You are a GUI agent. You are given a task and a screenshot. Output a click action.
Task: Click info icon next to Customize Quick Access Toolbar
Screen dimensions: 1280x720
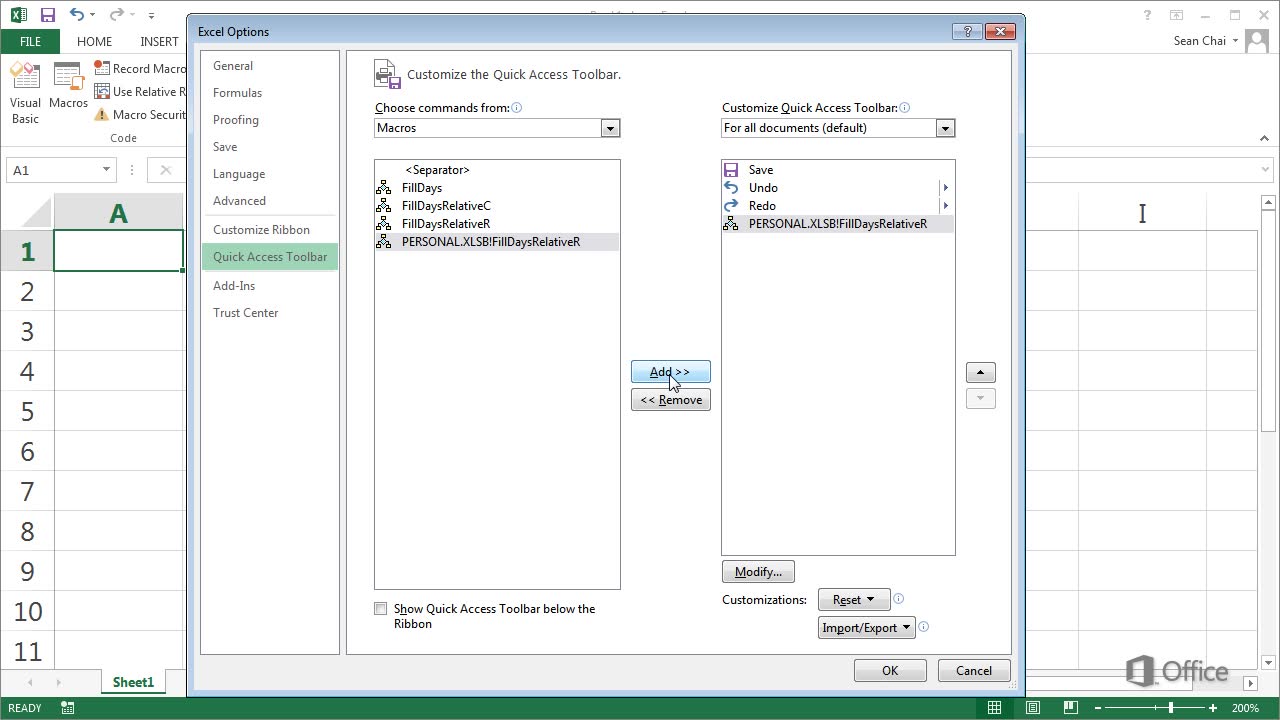905,108
